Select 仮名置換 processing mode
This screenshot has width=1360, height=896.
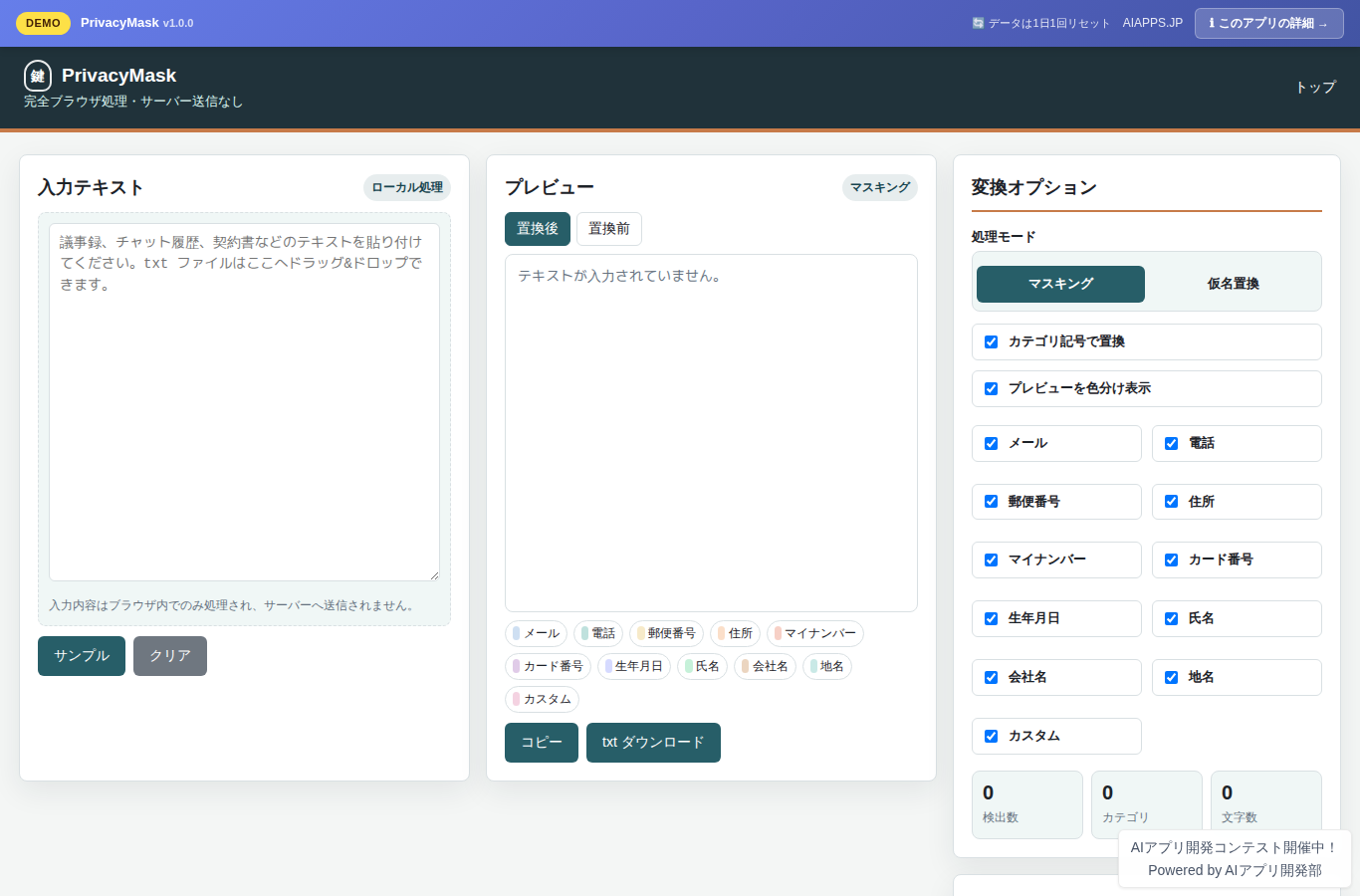click(x=1233, y=284)
